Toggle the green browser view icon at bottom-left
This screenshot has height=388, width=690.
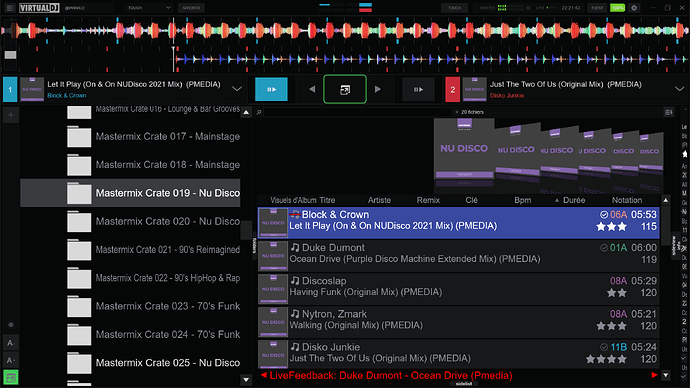(x=11, y=377)
